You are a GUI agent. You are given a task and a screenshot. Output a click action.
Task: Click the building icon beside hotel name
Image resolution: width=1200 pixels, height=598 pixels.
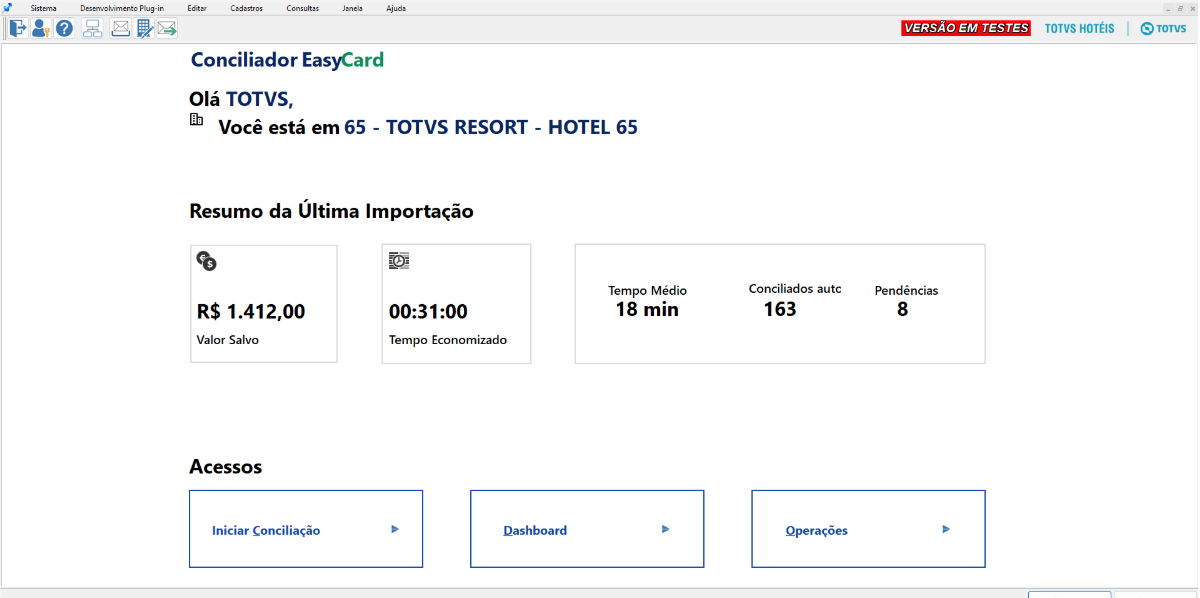click(197, 120)
